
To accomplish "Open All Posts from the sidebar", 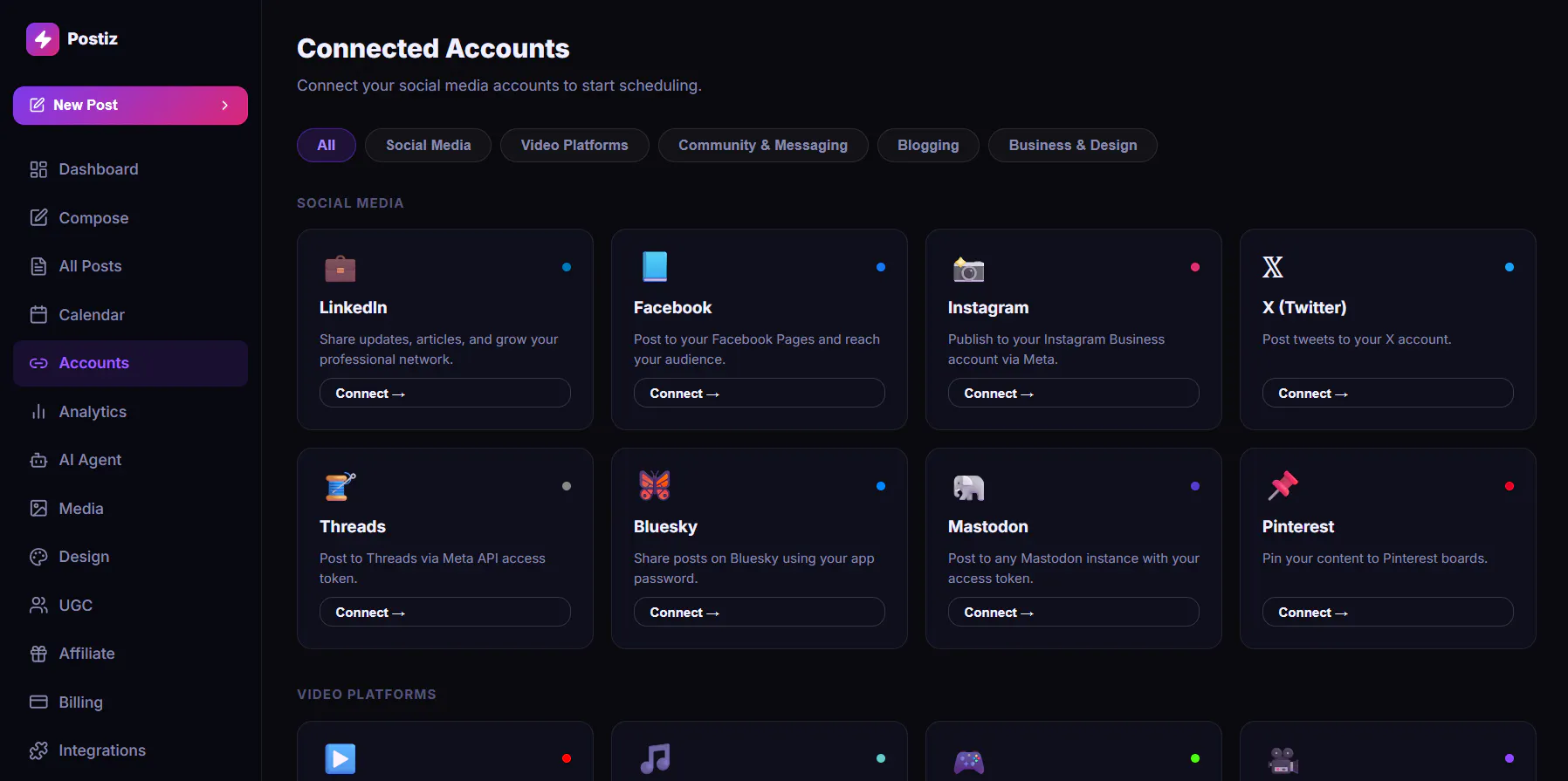I will tap(130, 266).
